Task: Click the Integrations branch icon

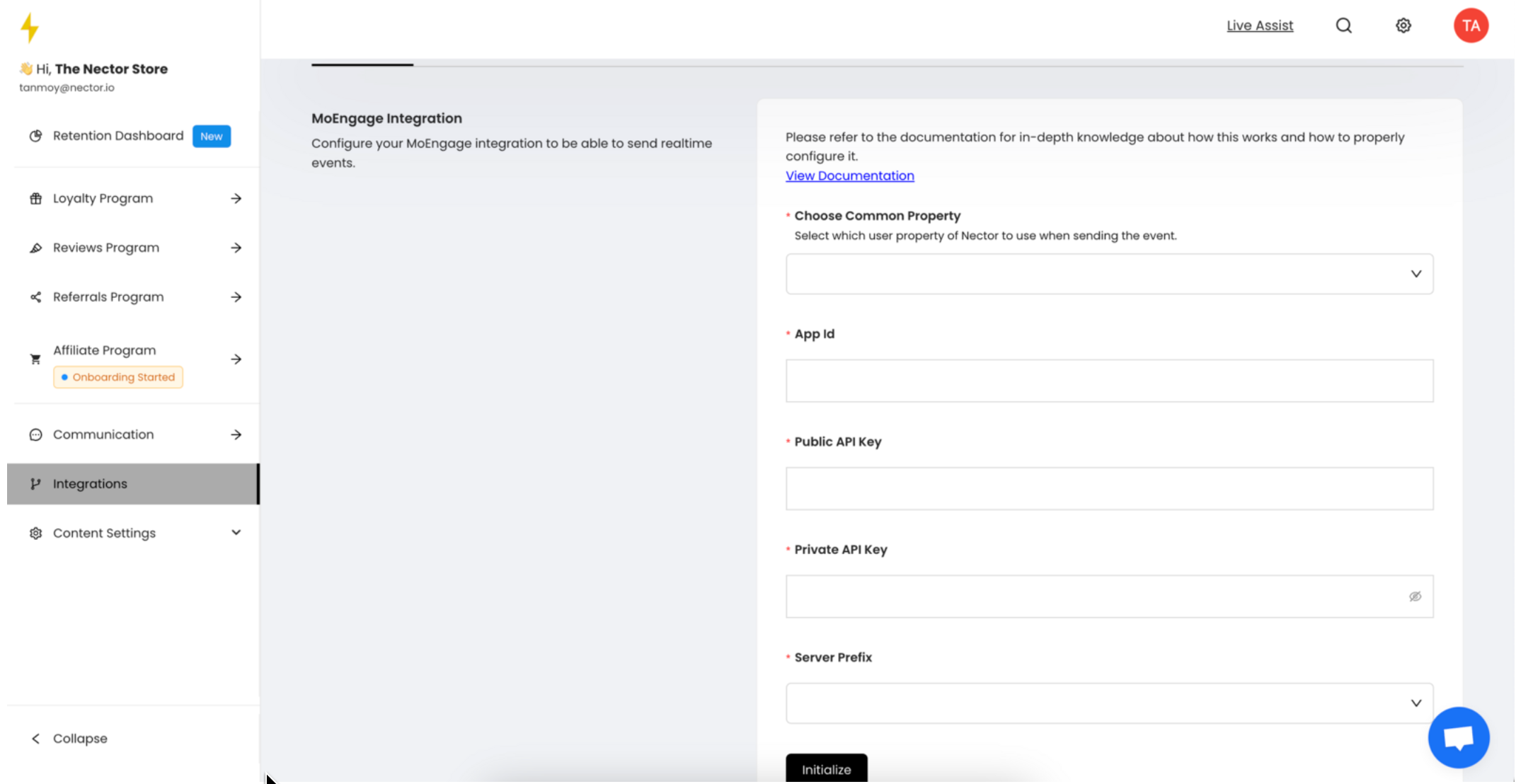Action: pyautogui.click(x=35, y=484)
